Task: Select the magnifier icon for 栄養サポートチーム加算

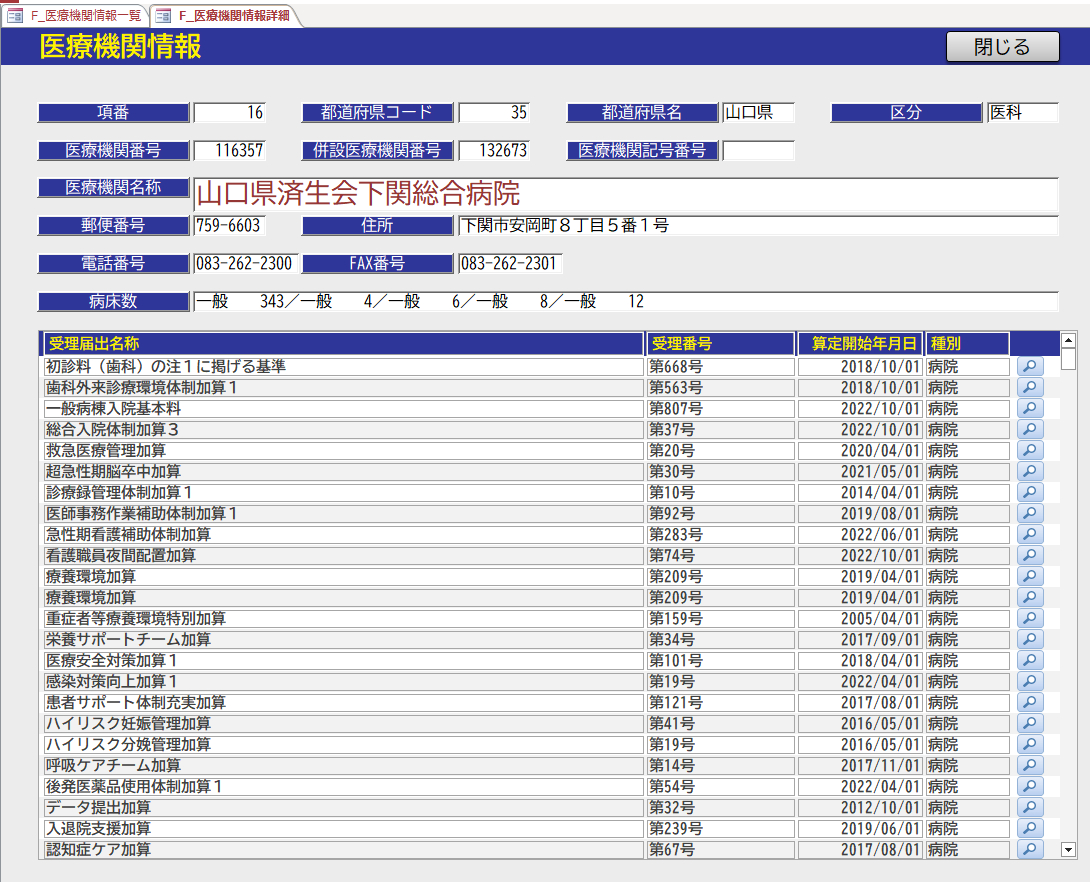Action: point(1029,639)
